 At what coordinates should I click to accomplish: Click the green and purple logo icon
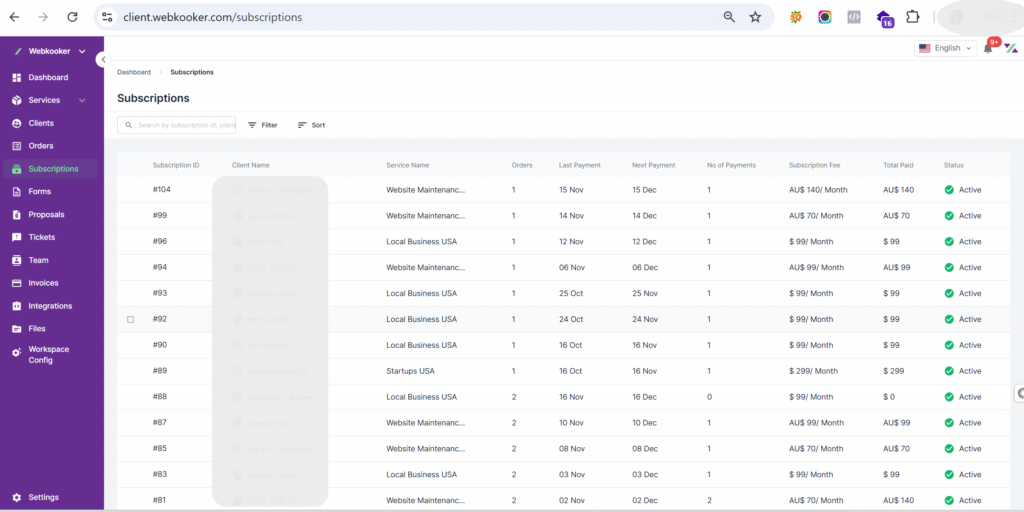coord(1011,48)
